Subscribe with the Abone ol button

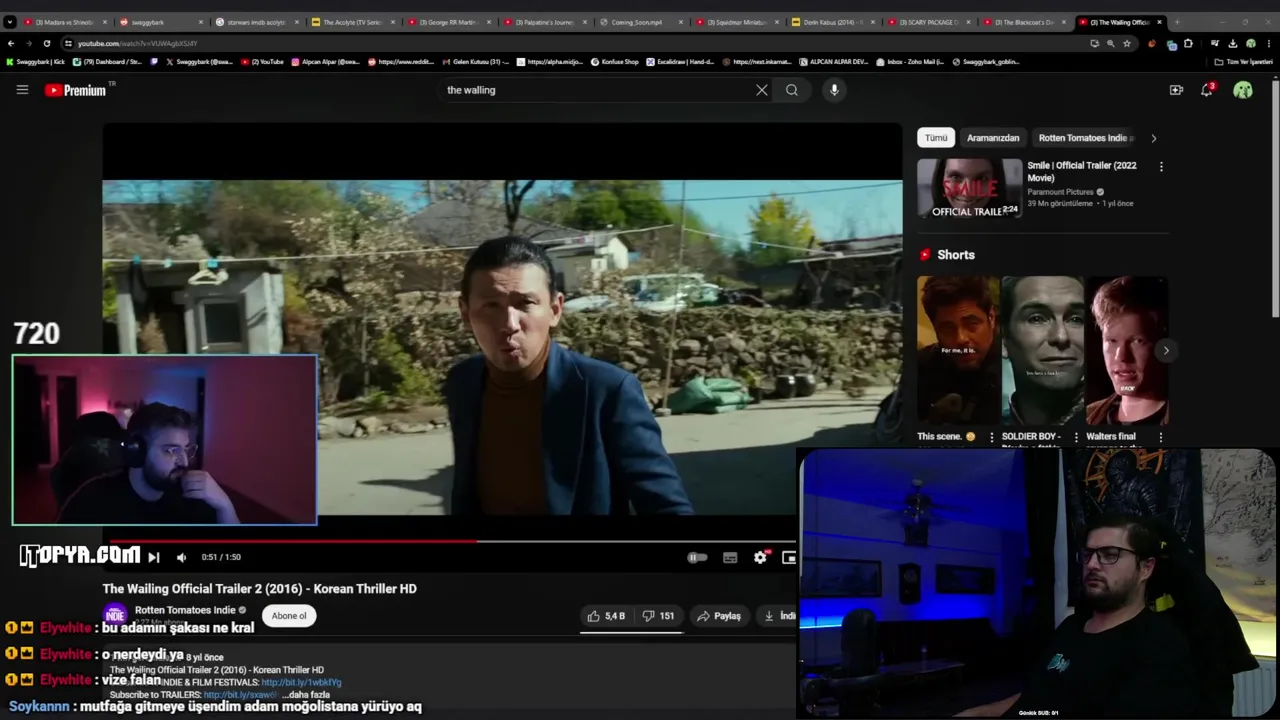pyautogui.click(x=289, y=616)
